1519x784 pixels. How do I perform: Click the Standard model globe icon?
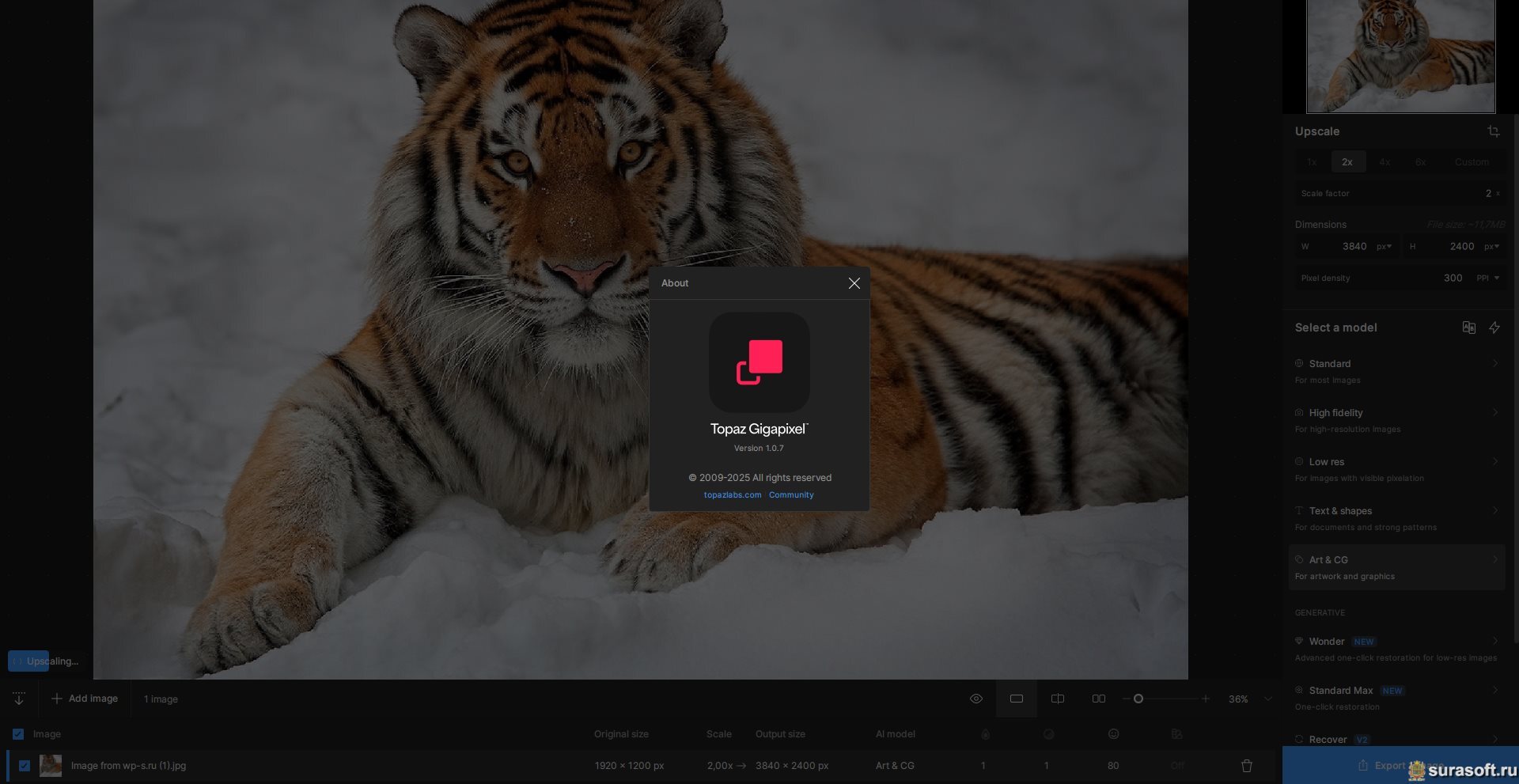[x=1299, y=364]
